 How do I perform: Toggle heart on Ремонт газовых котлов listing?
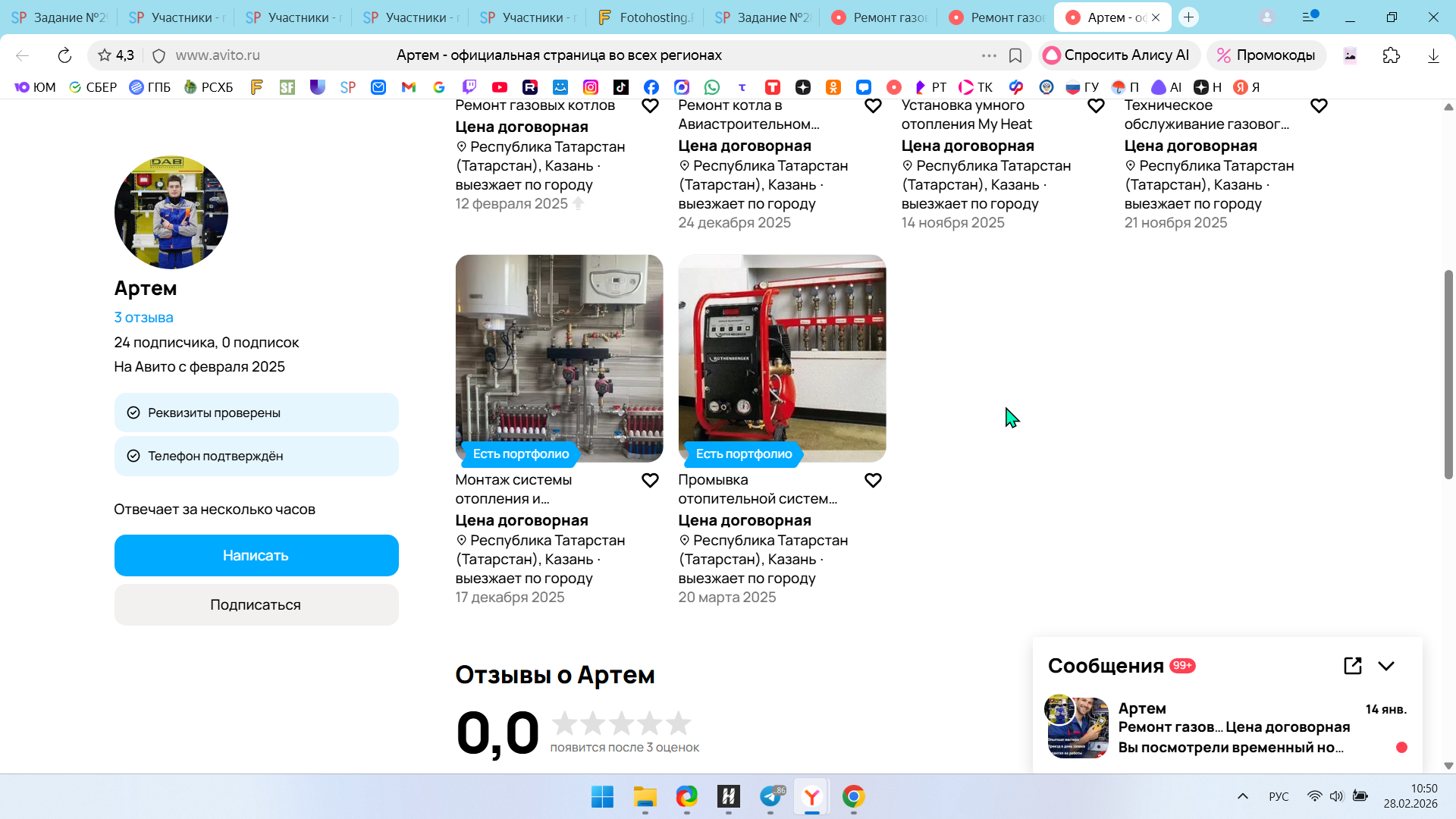click(650, 106)
